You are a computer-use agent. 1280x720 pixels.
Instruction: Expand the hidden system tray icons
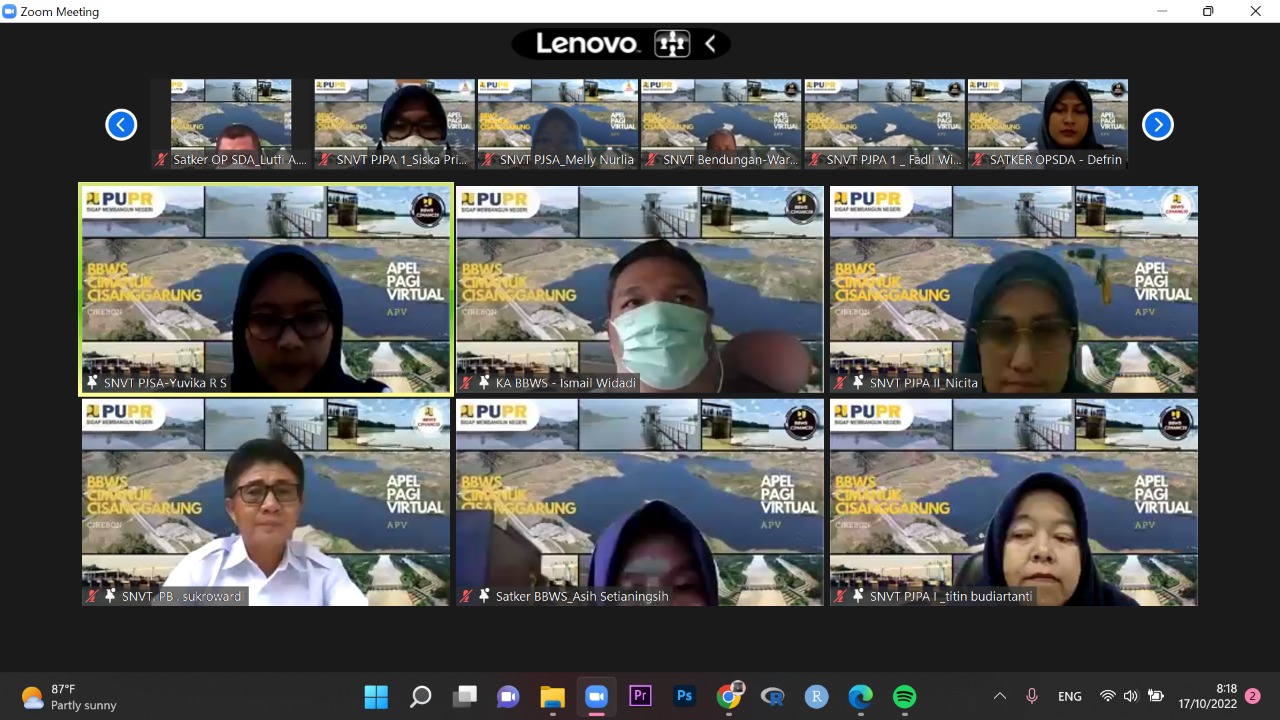999,696
